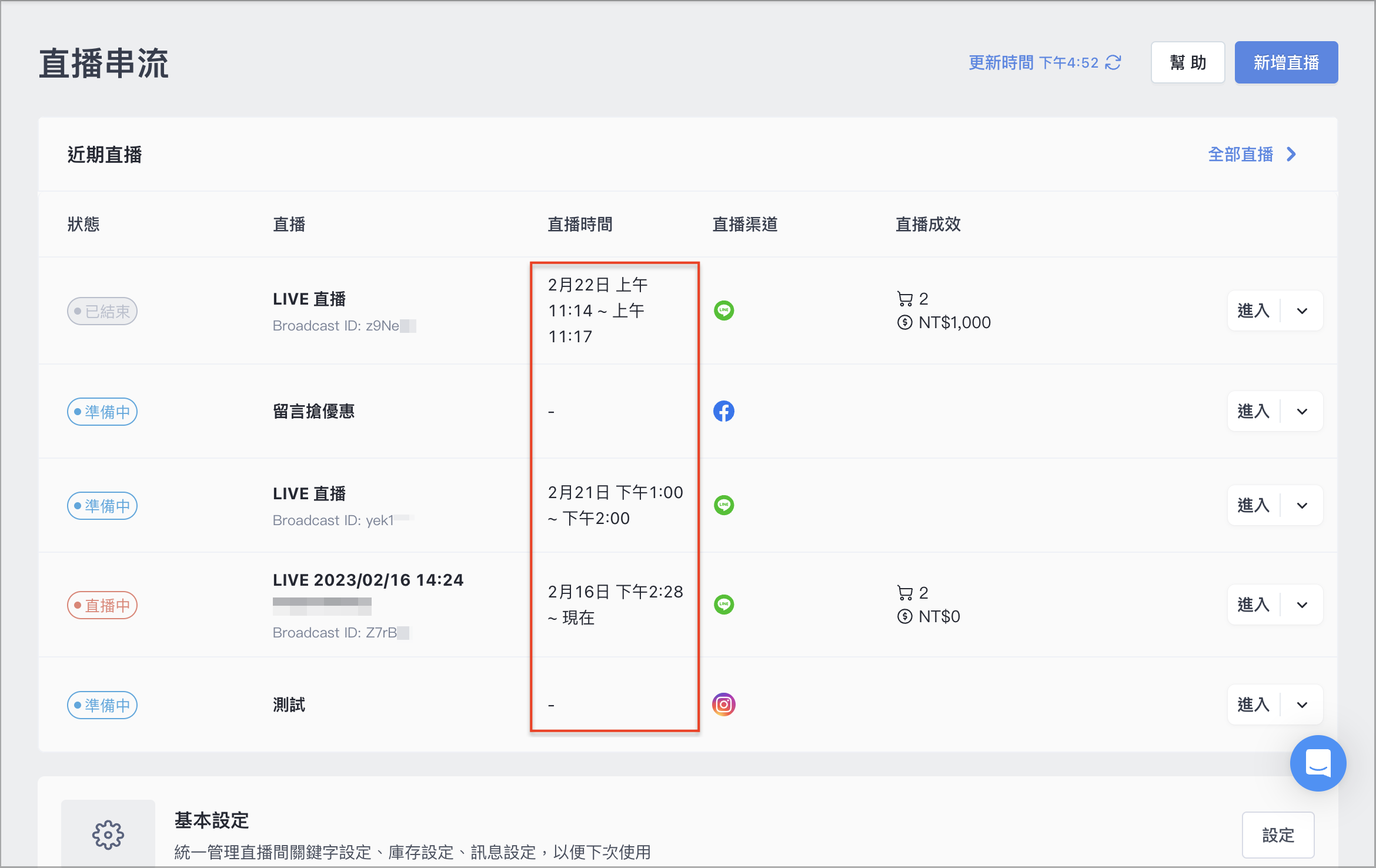Expand the dropdown arrow for 留言搶優惠
The height and width of the screenshot is (868, 1376).
point(1302,412)
